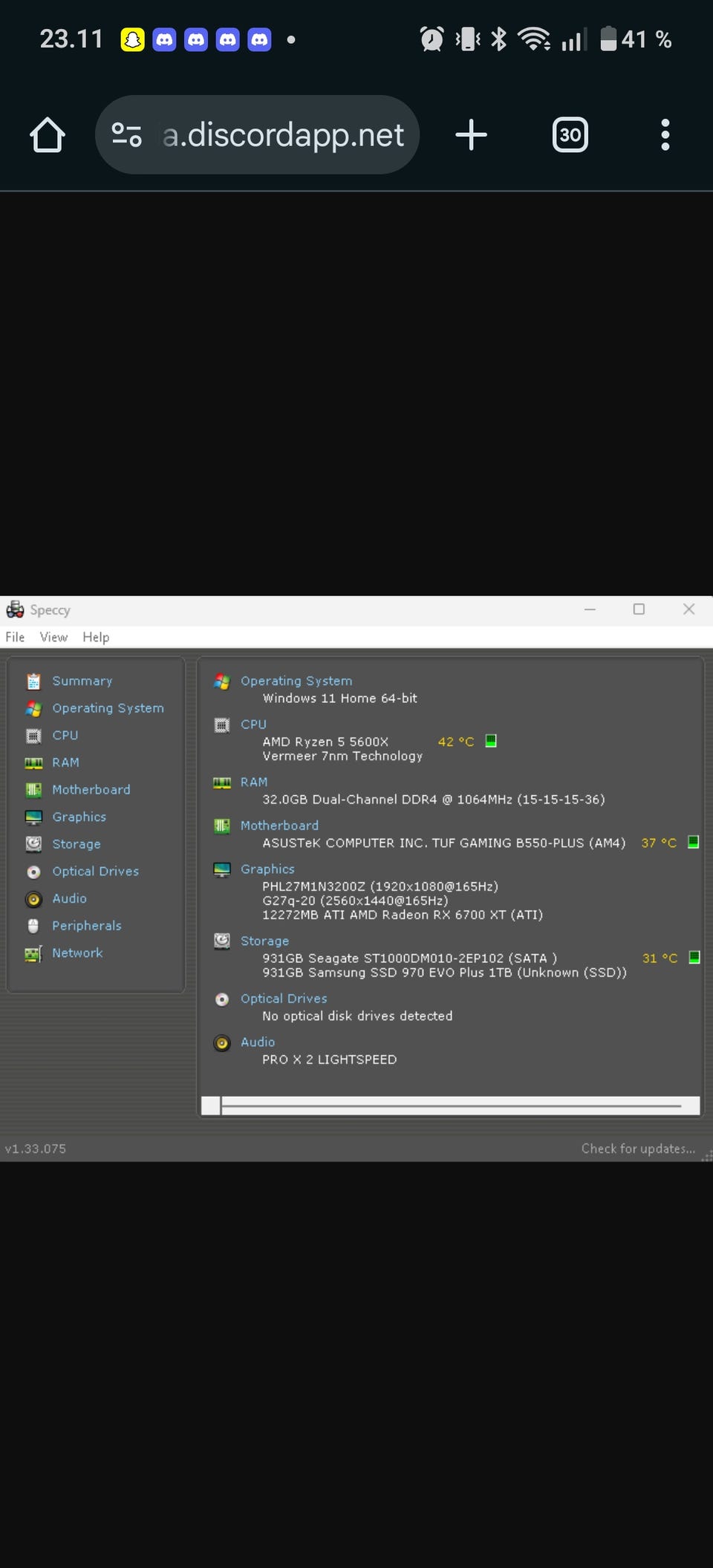Click the Summary sidebar icon
This screenshot has height=1568, width=713.
tap(33, 681)
